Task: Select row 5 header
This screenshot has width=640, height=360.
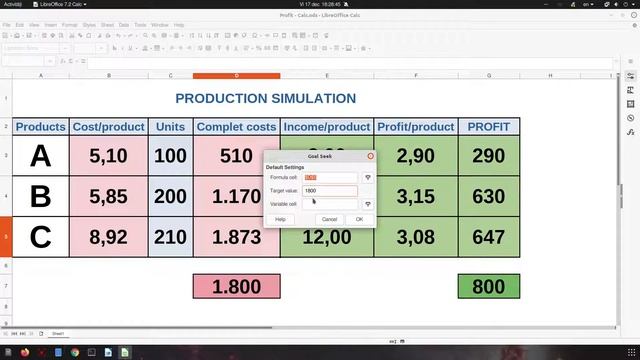Action: 6,237
